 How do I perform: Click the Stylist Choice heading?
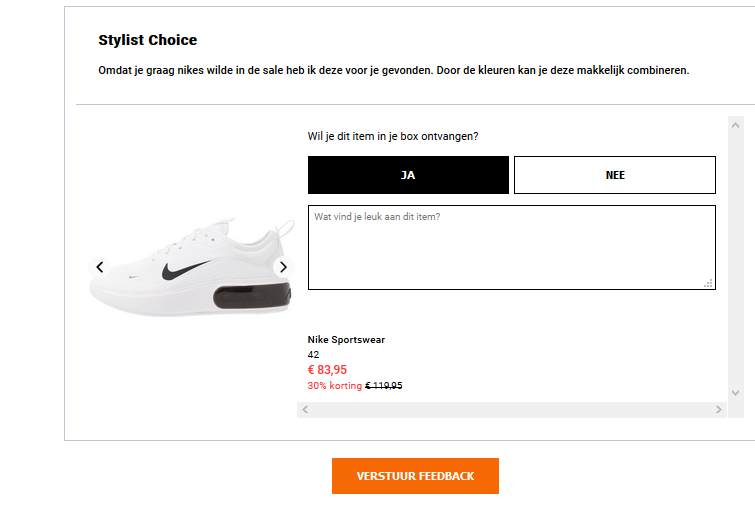point(148,41)
